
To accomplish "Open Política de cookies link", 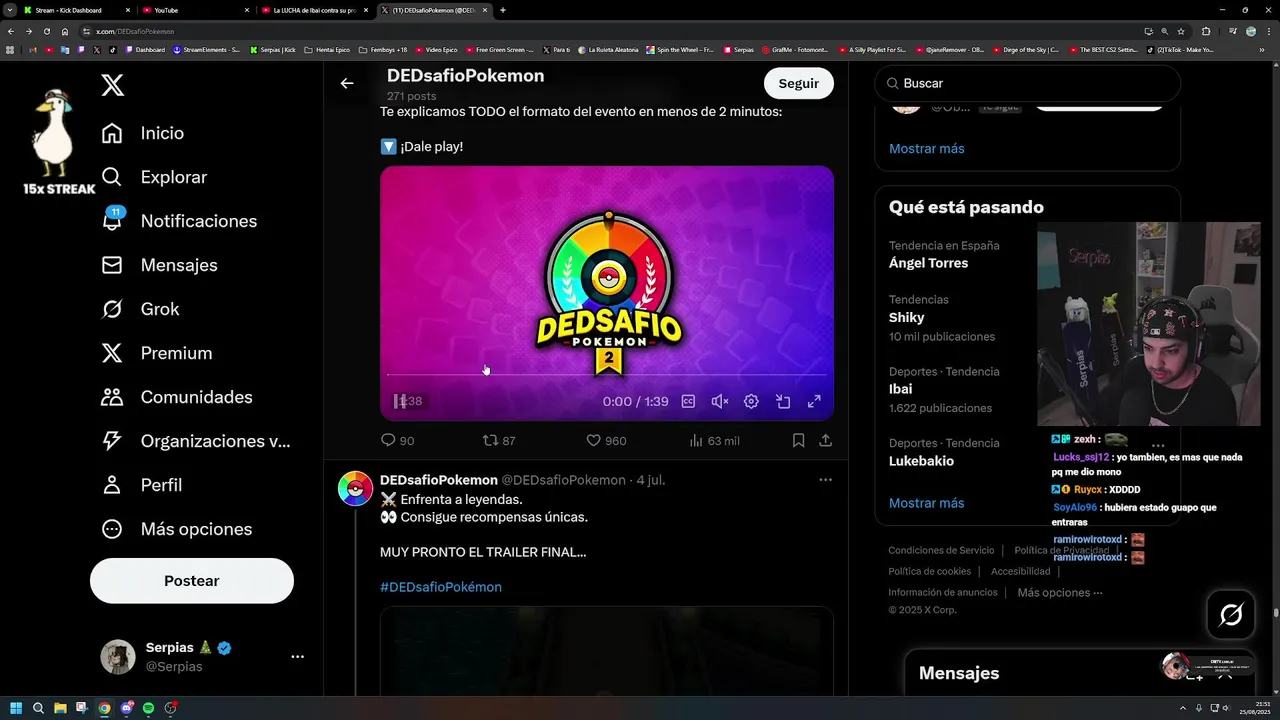I will pos(929,571).
